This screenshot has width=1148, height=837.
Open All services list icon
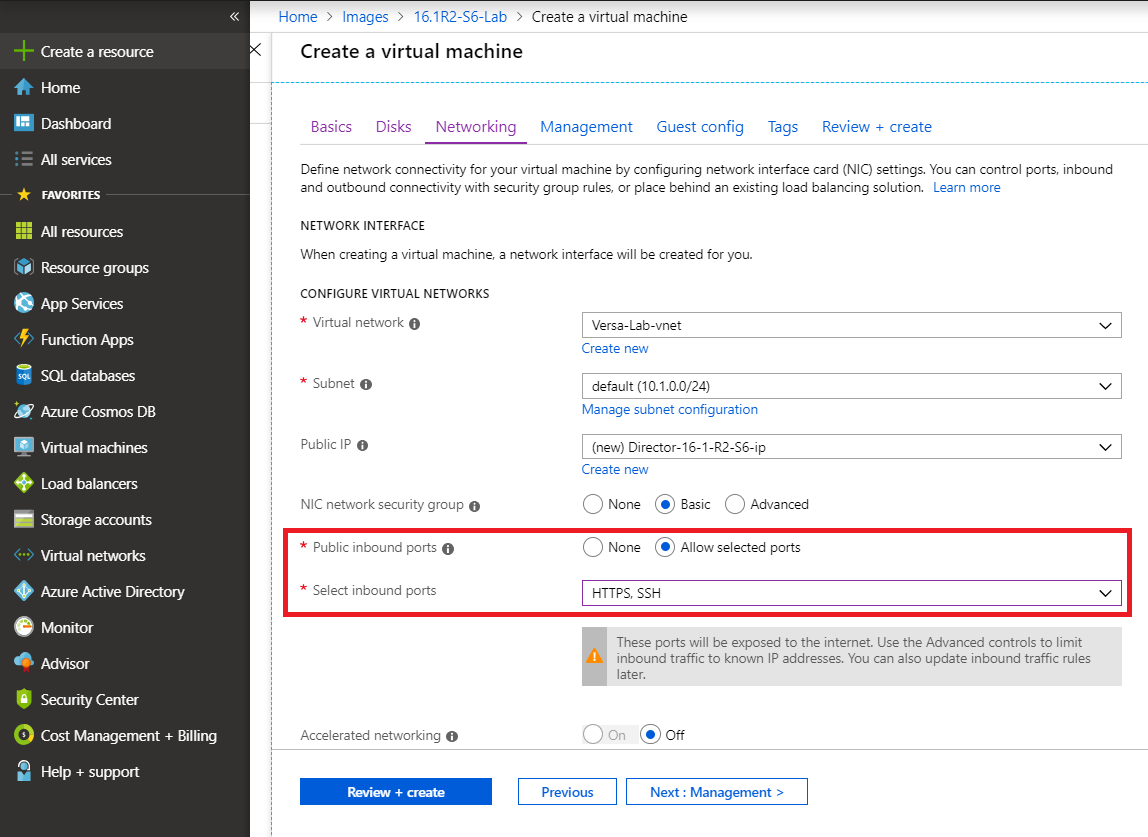coord(23,159)
